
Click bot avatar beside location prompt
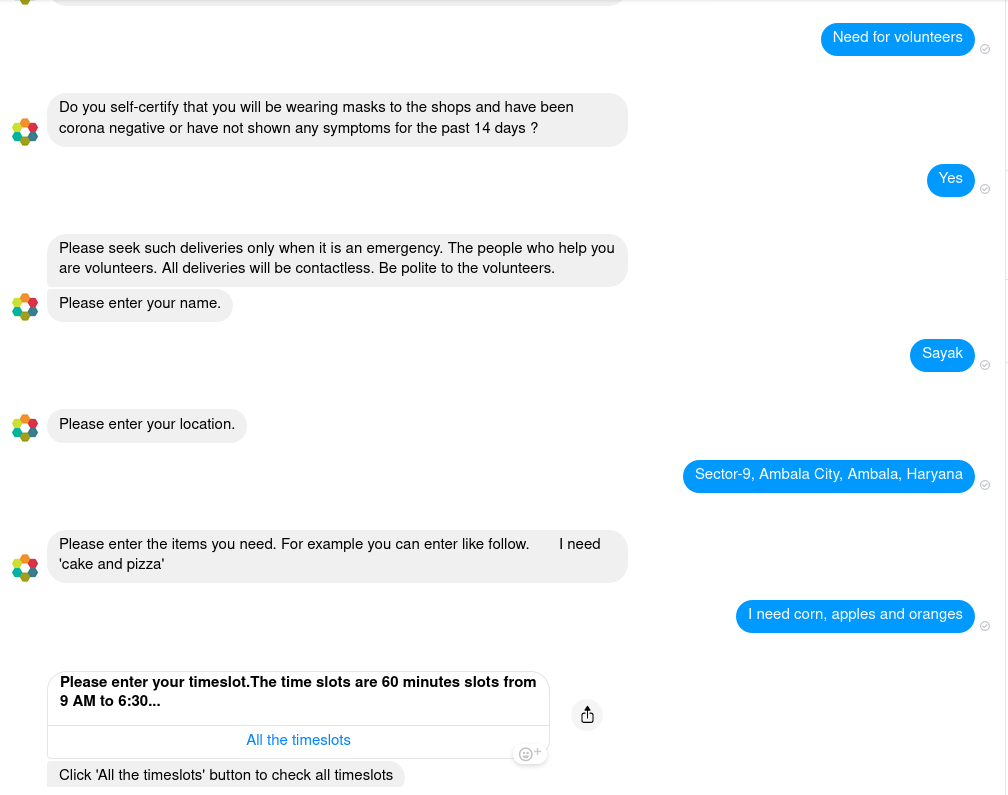(x=25, y=428)
